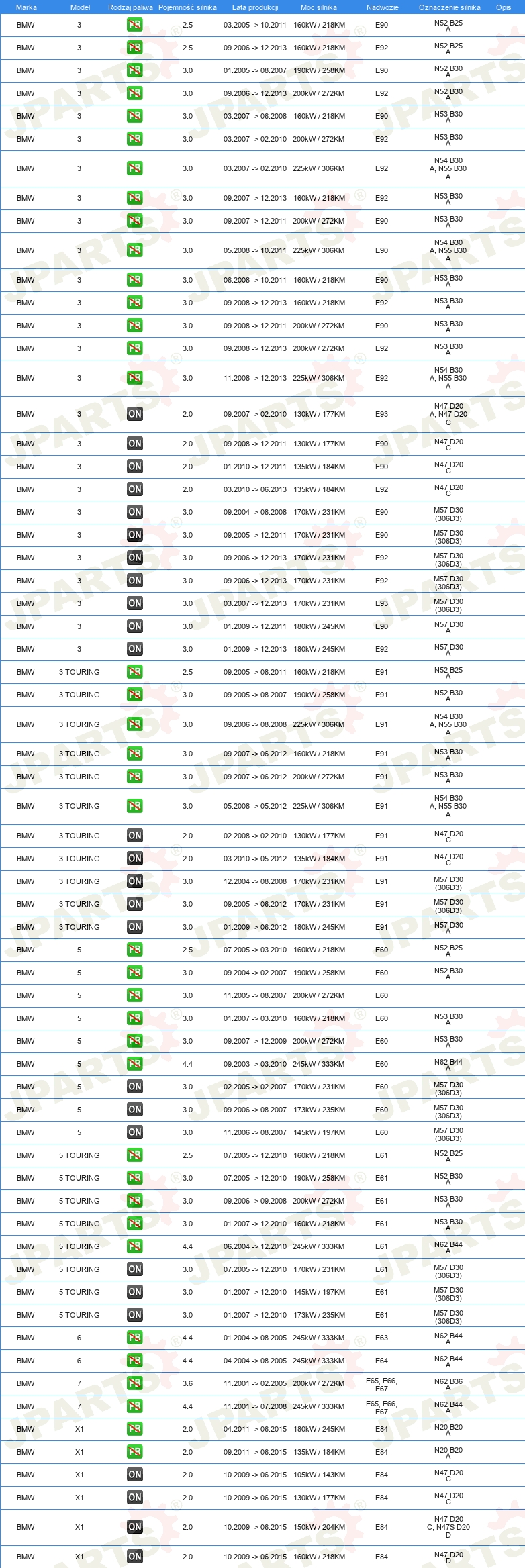Click diesel ON icon in the E93 170kW row
The image size is (525, 1568).
point(134,603)
